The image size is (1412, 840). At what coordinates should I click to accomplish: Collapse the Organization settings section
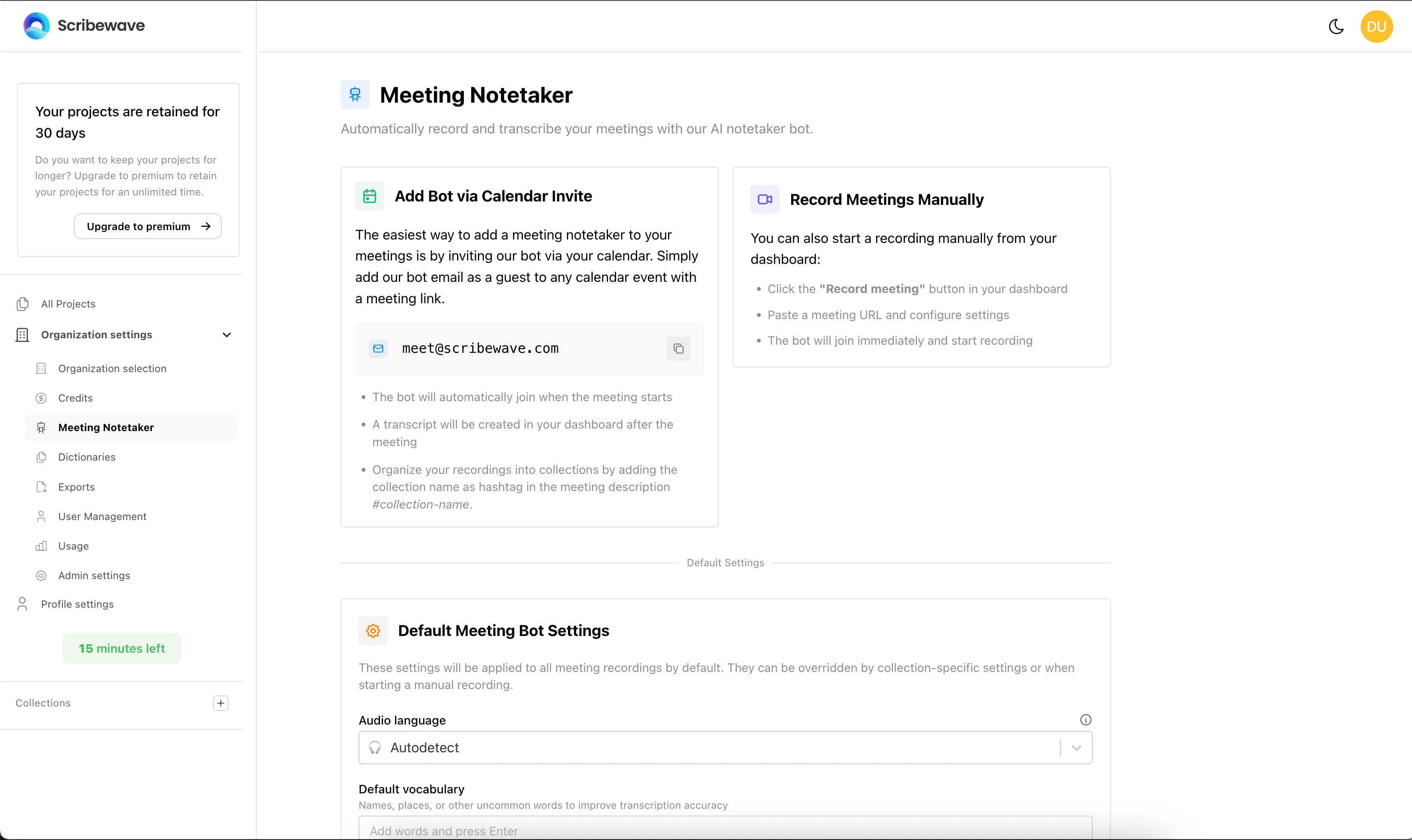click(x=226, y=334)
